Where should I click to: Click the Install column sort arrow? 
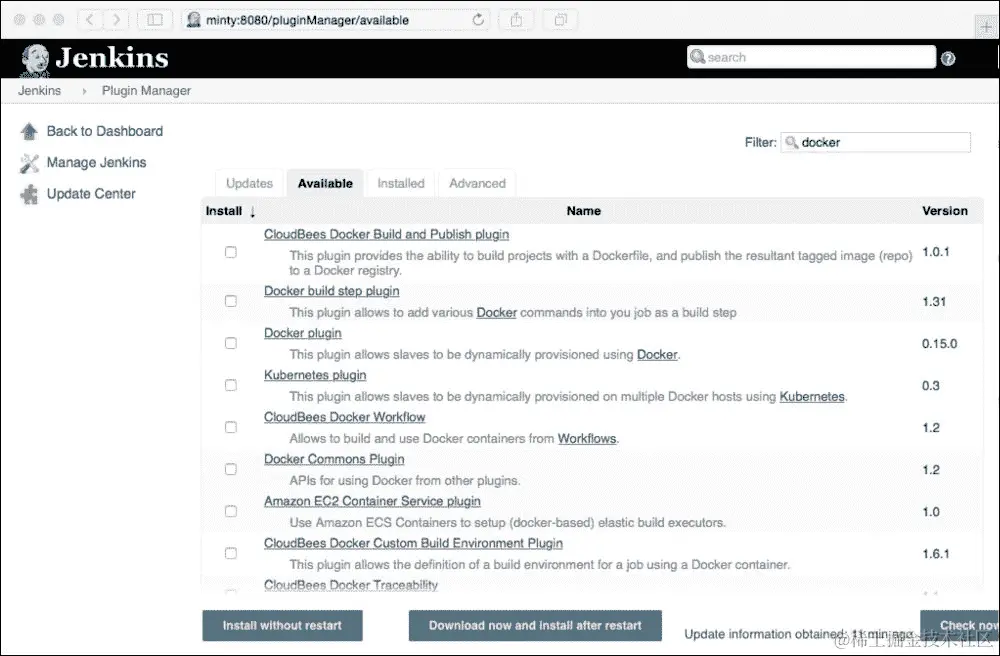coord(253,212)
